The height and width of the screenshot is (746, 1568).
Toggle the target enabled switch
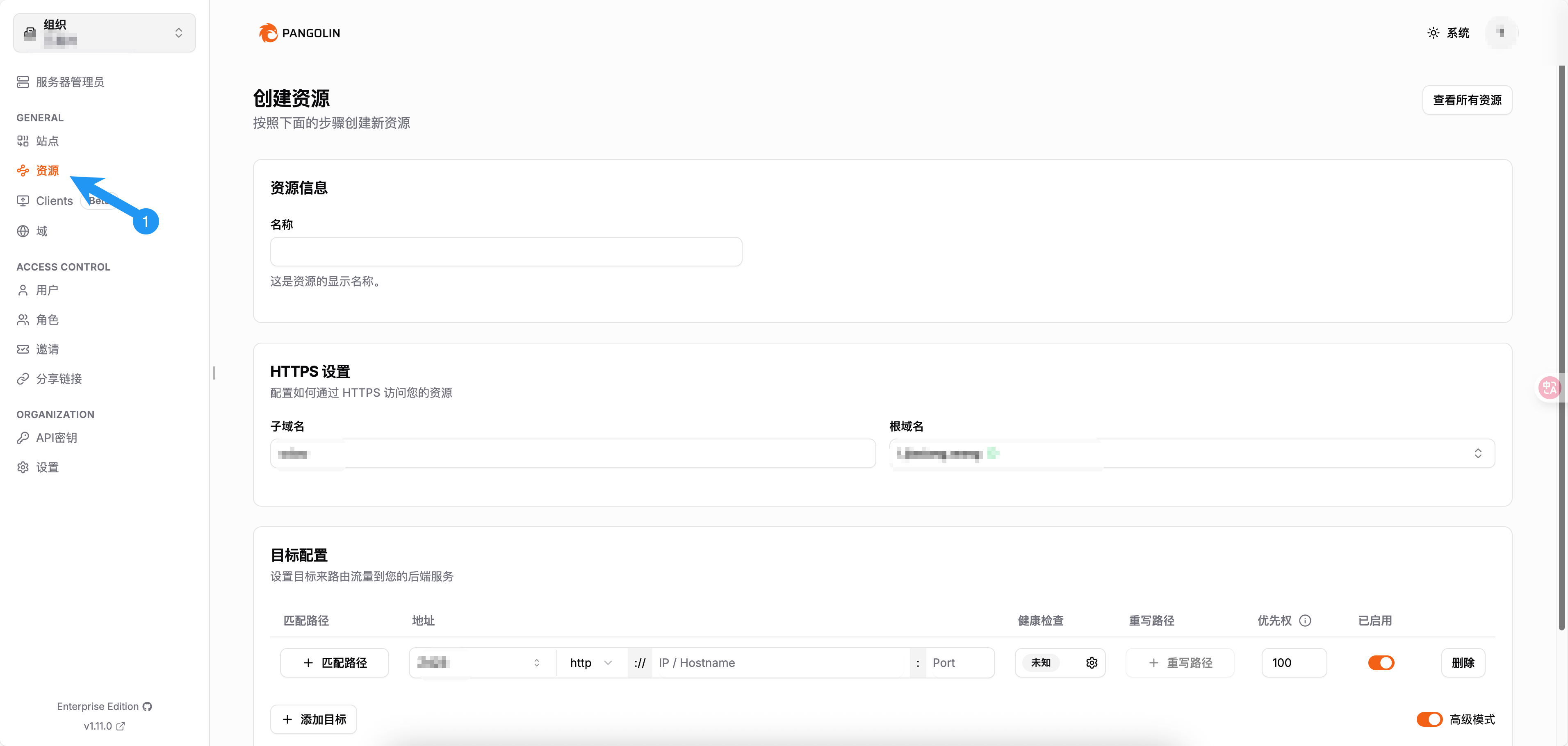pos(1381,663)
